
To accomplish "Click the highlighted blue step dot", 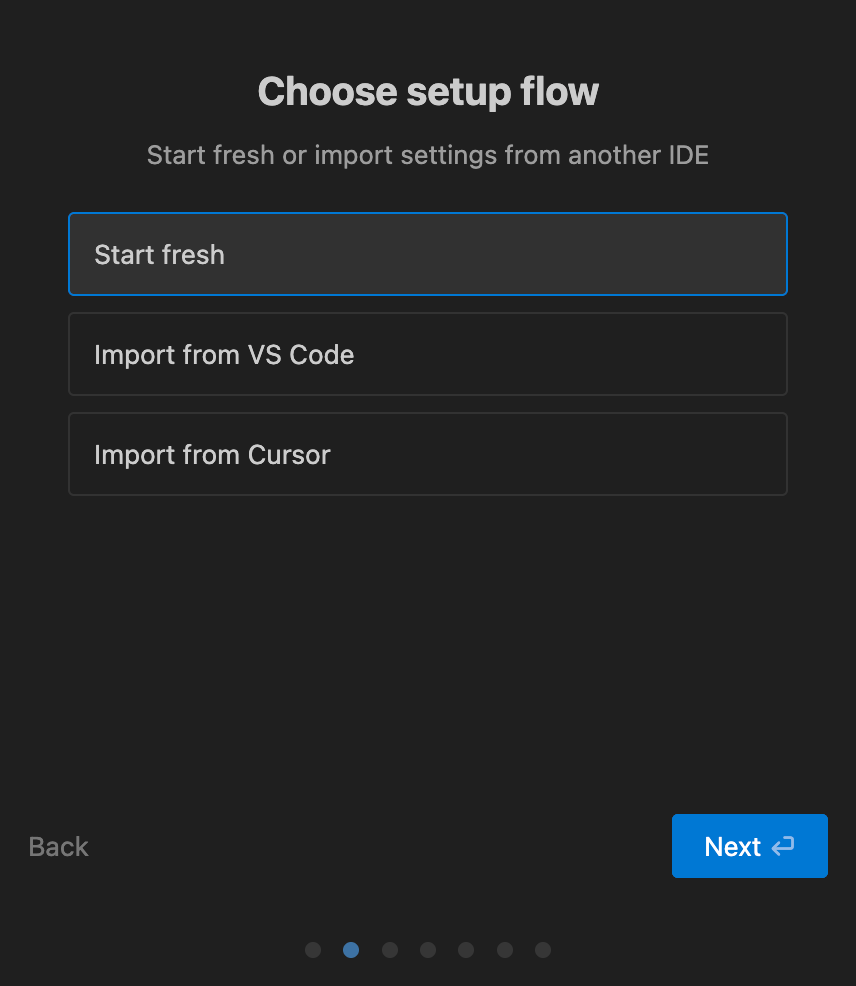I will click(351, 950).
